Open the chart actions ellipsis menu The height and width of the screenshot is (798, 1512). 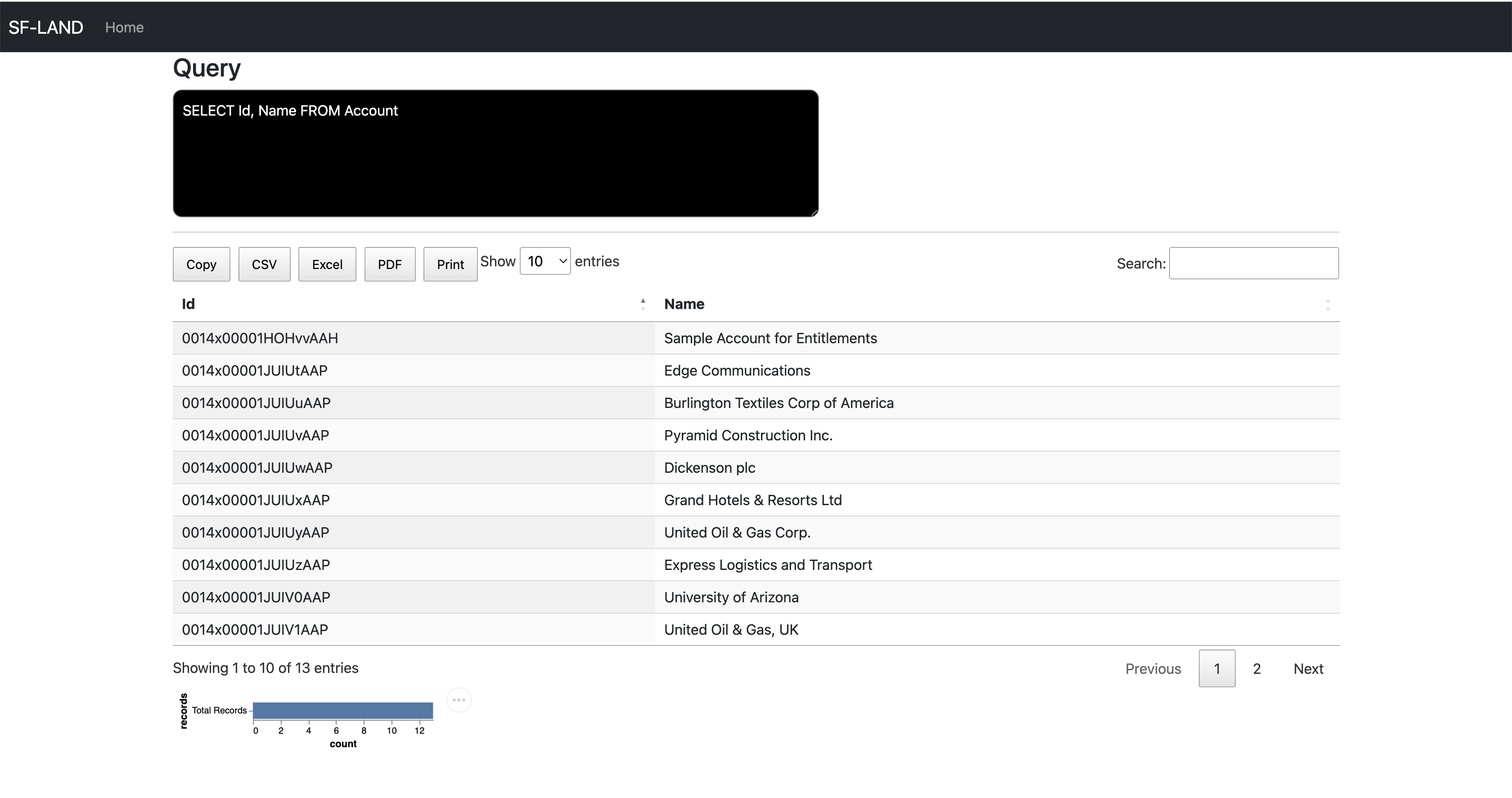coord(459,699)
